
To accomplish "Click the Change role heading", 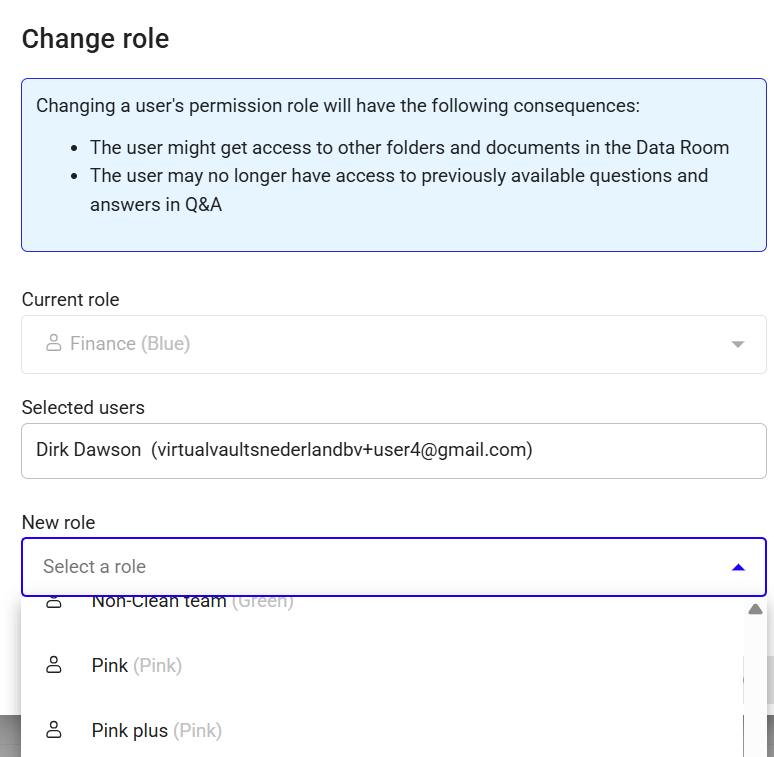I will click(95, 38).
